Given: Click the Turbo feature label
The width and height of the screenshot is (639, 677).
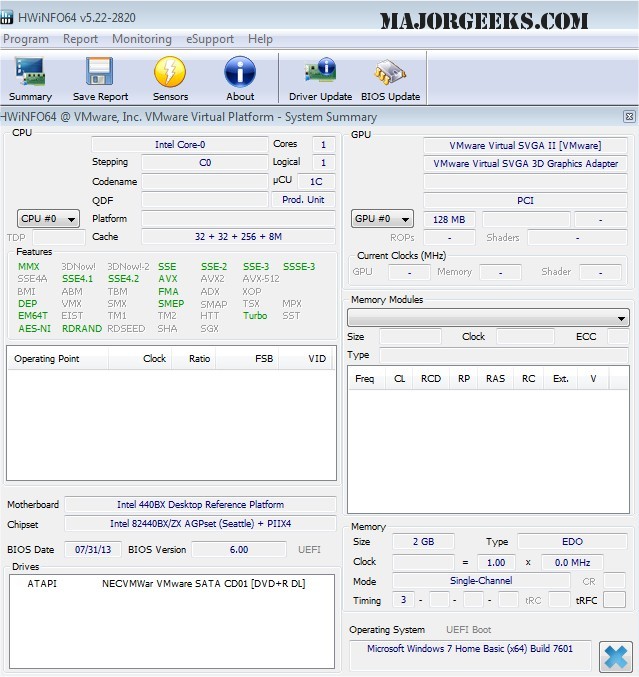Looking at the screenshot, I should point(255,316).
